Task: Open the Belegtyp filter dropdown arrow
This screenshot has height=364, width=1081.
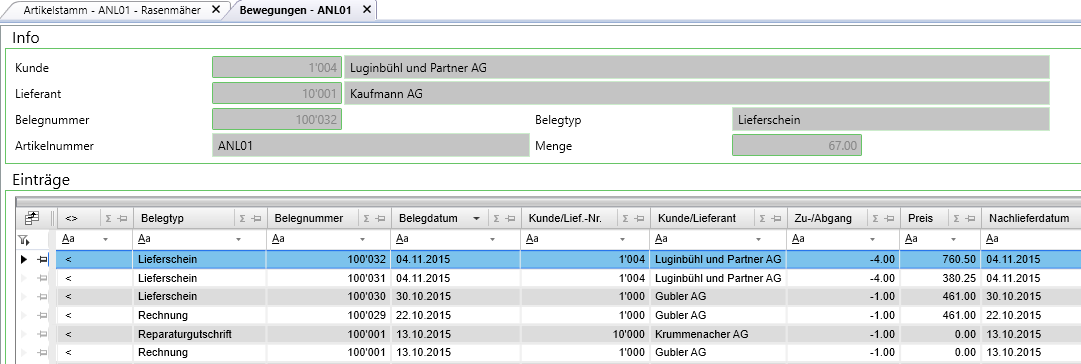Action: pos(239,240)
